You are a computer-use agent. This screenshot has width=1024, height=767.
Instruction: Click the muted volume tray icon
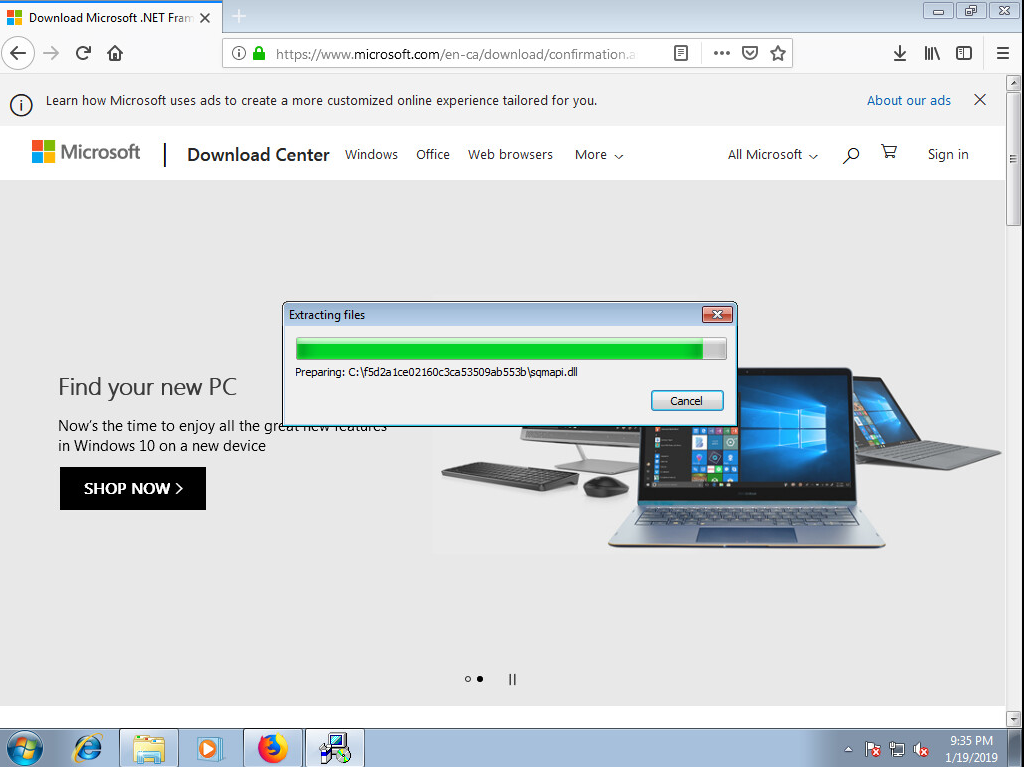[x=921, y=749]
